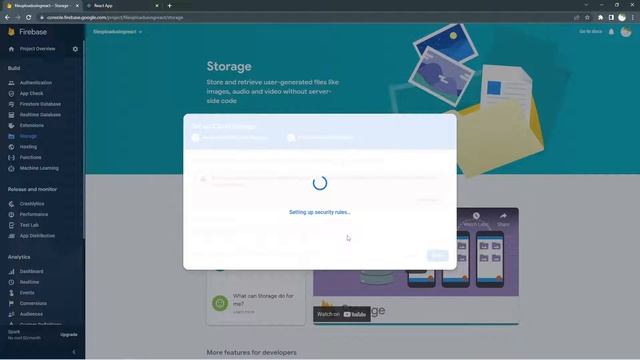Click Performance icon

11,214
